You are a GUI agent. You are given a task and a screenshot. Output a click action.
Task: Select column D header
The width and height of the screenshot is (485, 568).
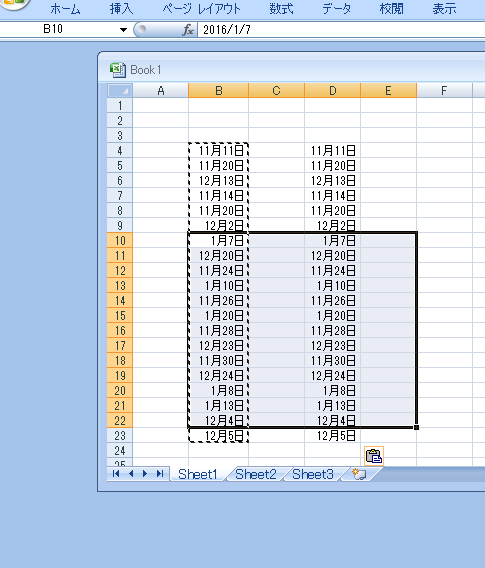click(333, 91)
